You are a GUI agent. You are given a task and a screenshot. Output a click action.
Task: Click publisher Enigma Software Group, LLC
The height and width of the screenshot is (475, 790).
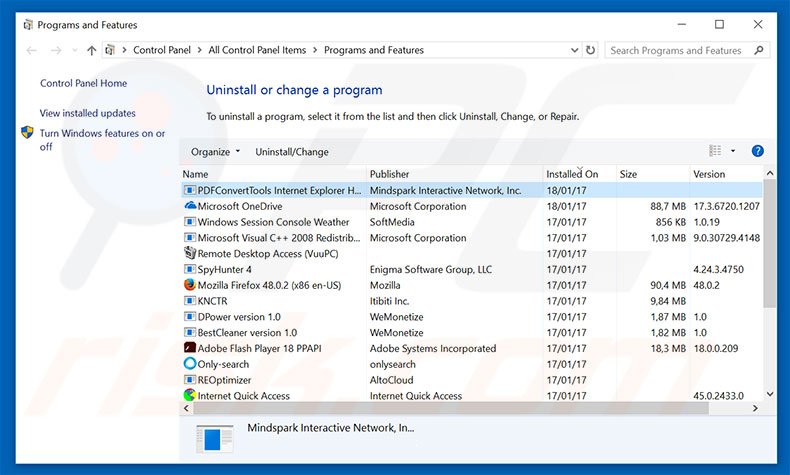click(430, 269)
